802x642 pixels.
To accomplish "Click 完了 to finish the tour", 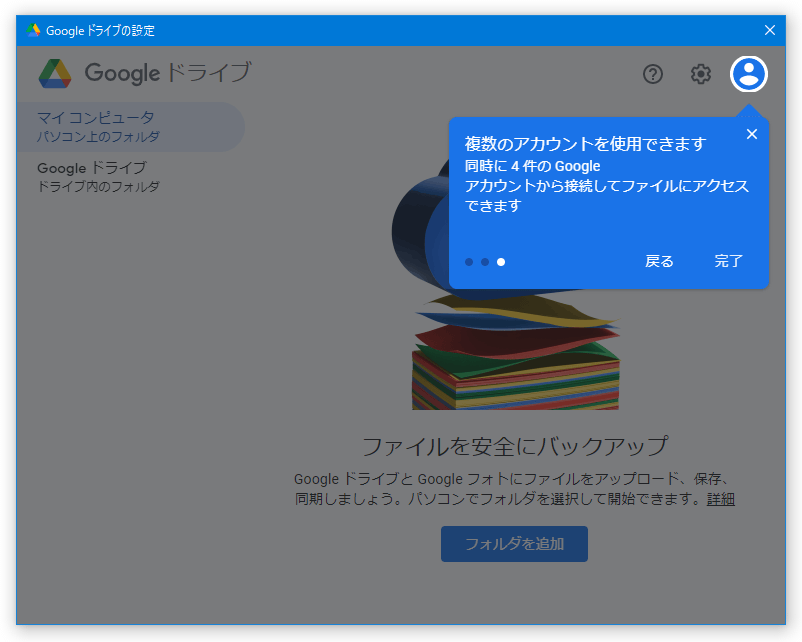I will point(728,261).
